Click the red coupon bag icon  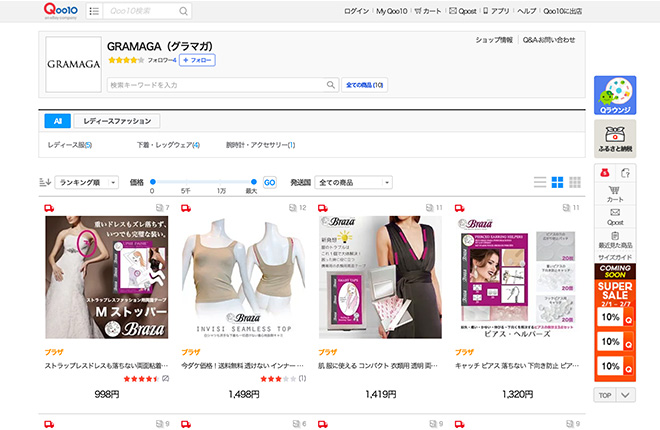pyautogui.click(x=605, y=173)
